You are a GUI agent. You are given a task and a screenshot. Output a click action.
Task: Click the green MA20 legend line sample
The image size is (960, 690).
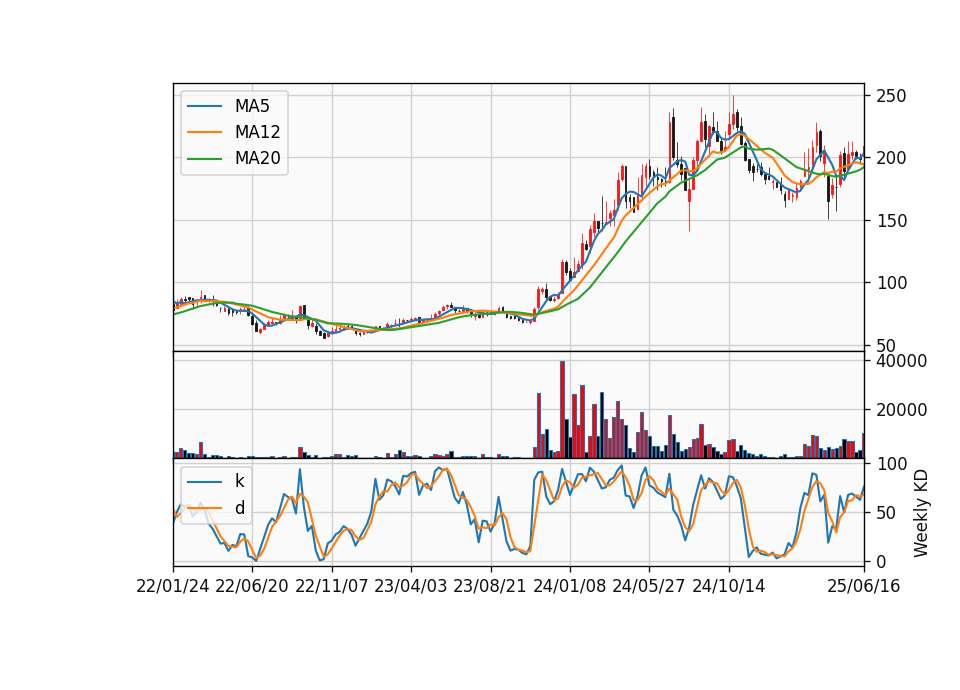pyautogui.click(x=204, y=159)
